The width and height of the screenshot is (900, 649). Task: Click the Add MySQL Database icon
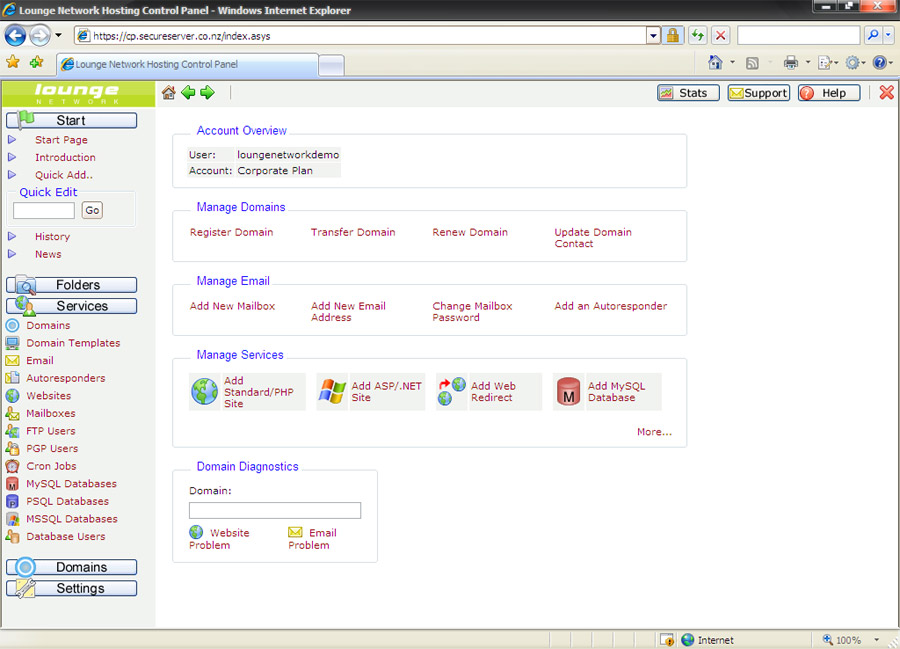tap(569, 391)
